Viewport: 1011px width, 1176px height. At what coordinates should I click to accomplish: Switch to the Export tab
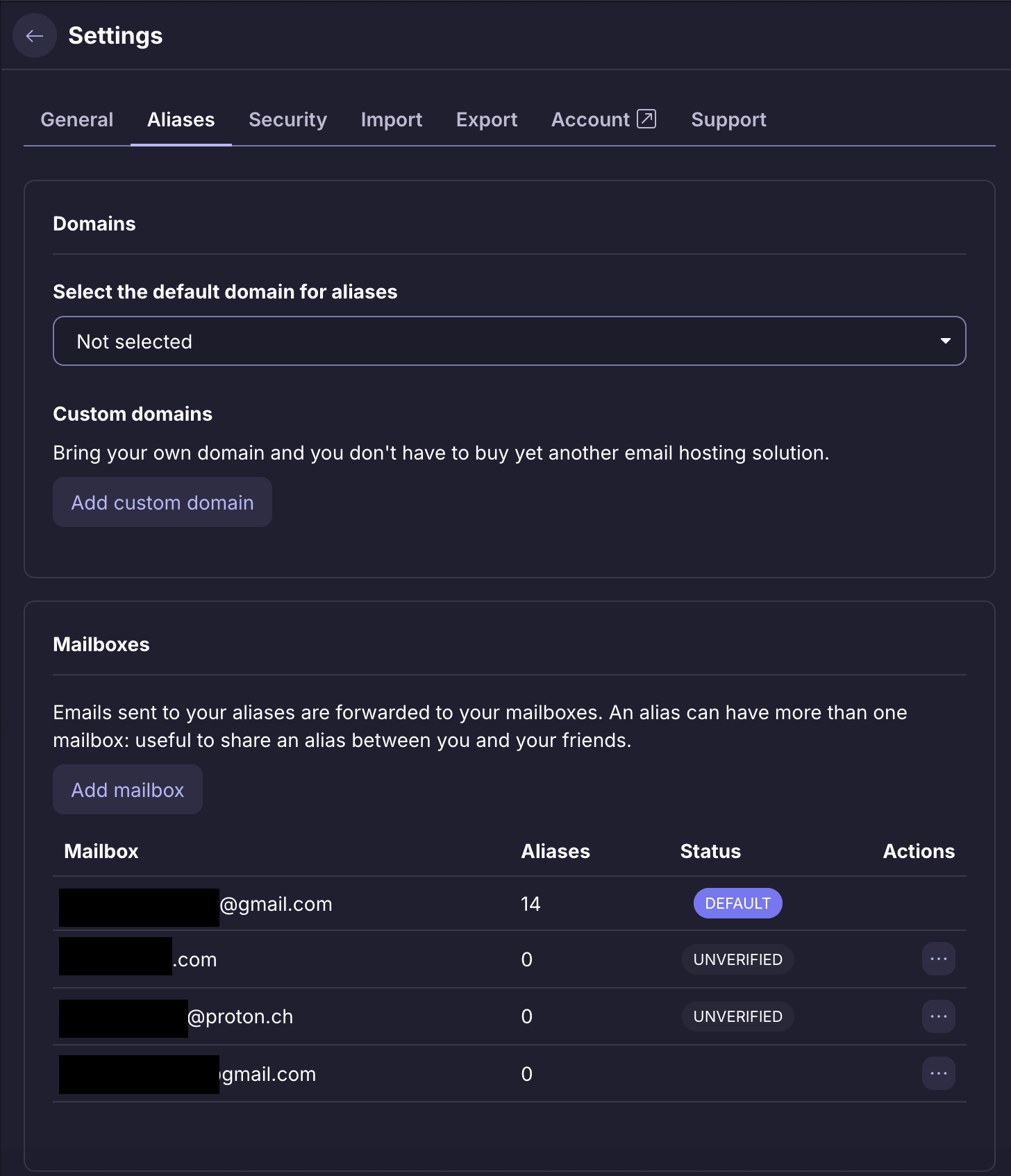[487, 119]
